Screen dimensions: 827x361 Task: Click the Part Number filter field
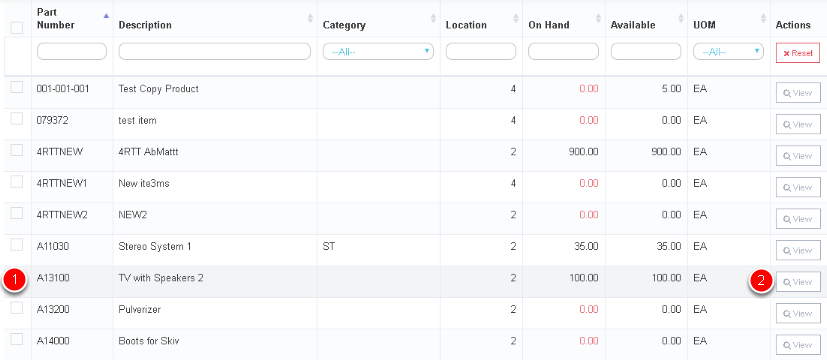[x=72, y=52]
